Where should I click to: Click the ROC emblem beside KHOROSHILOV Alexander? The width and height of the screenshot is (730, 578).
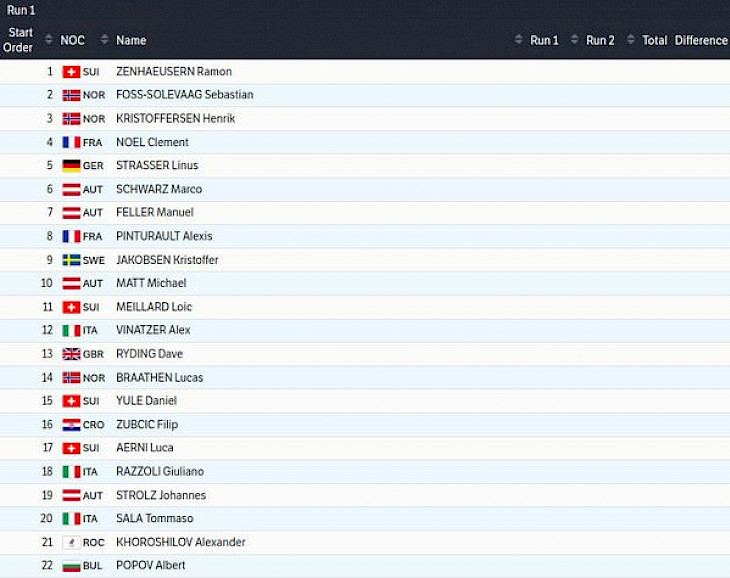tap(71, 542)
